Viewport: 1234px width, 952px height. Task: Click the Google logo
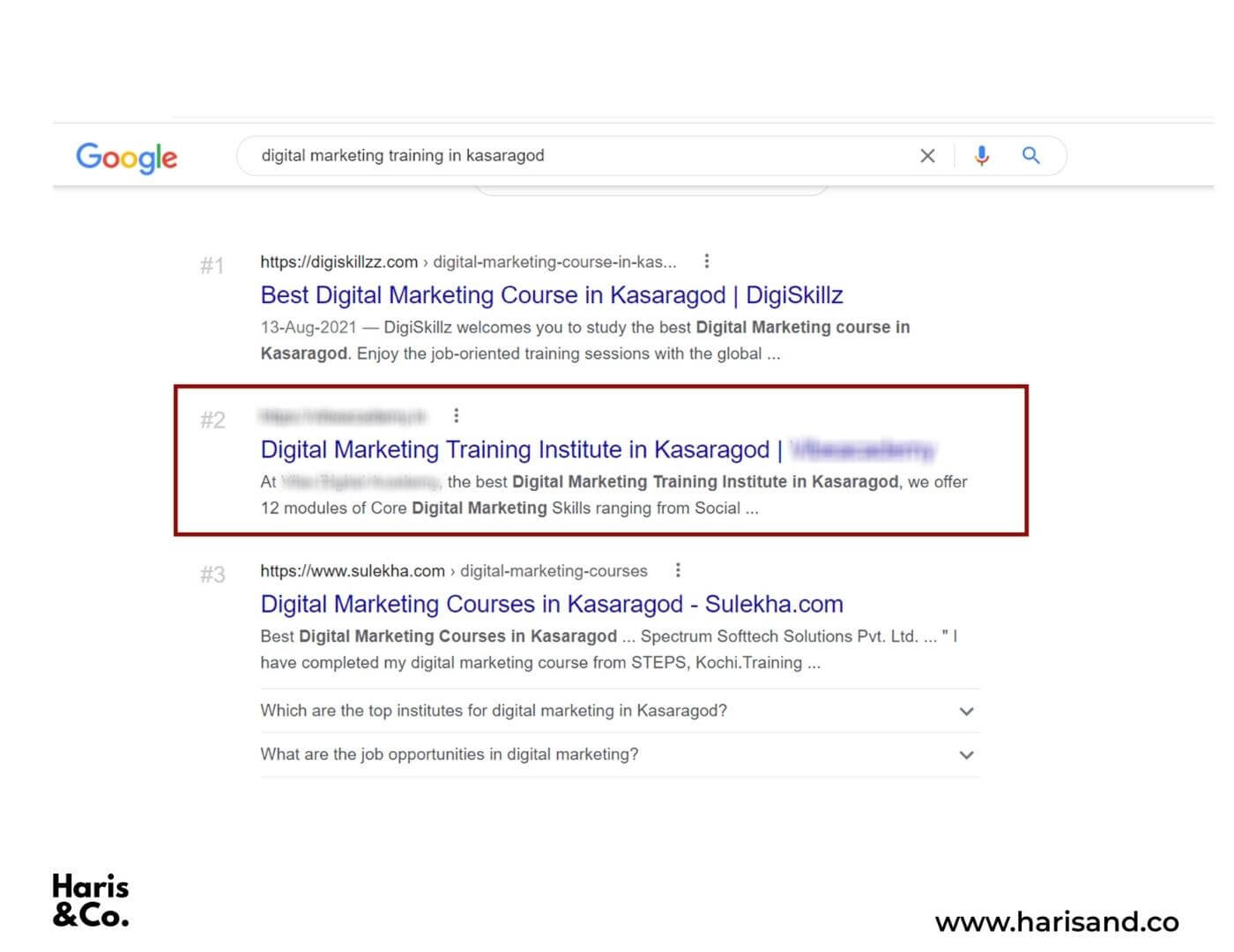pyautogui.click(x=126, y=158)
